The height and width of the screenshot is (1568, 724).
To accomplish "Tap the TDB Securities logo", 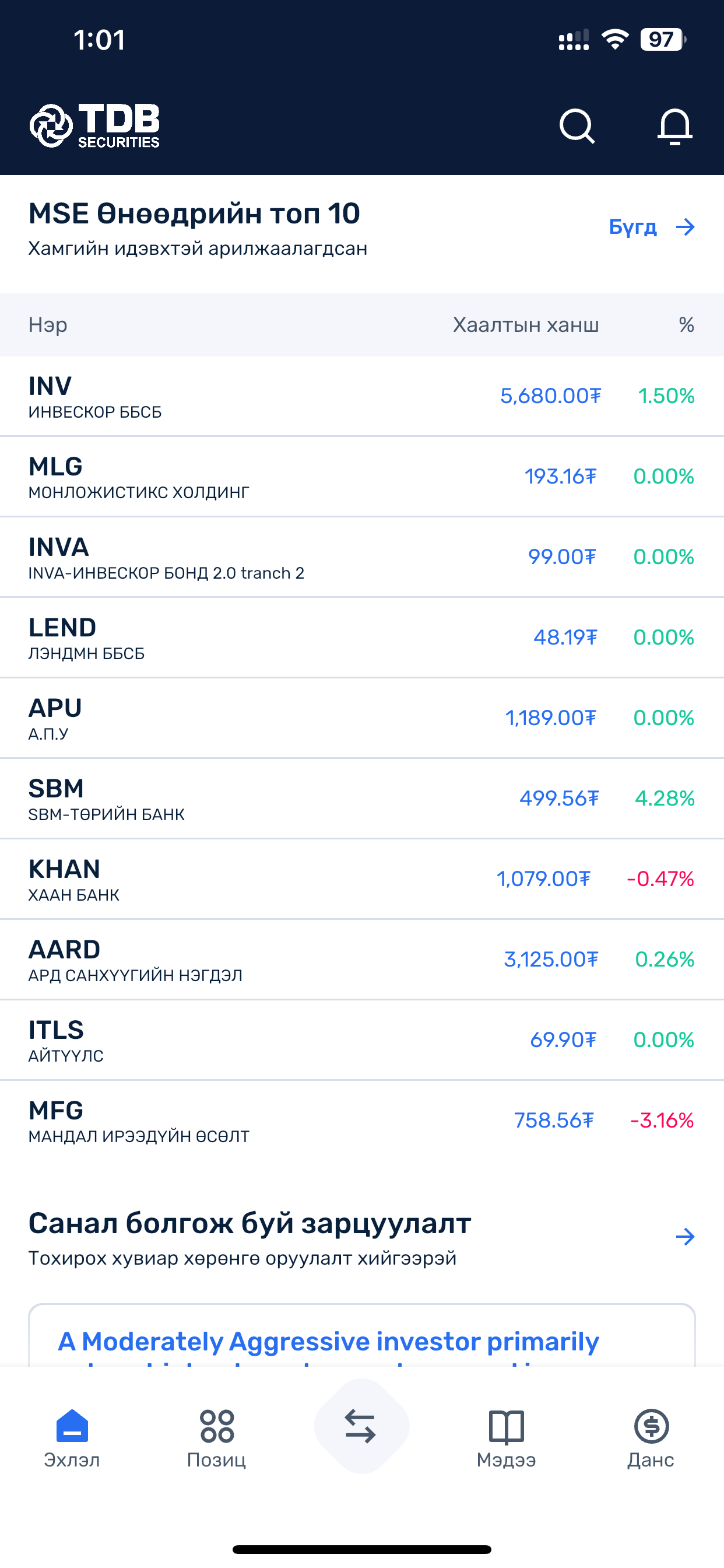I will [94, 125].
